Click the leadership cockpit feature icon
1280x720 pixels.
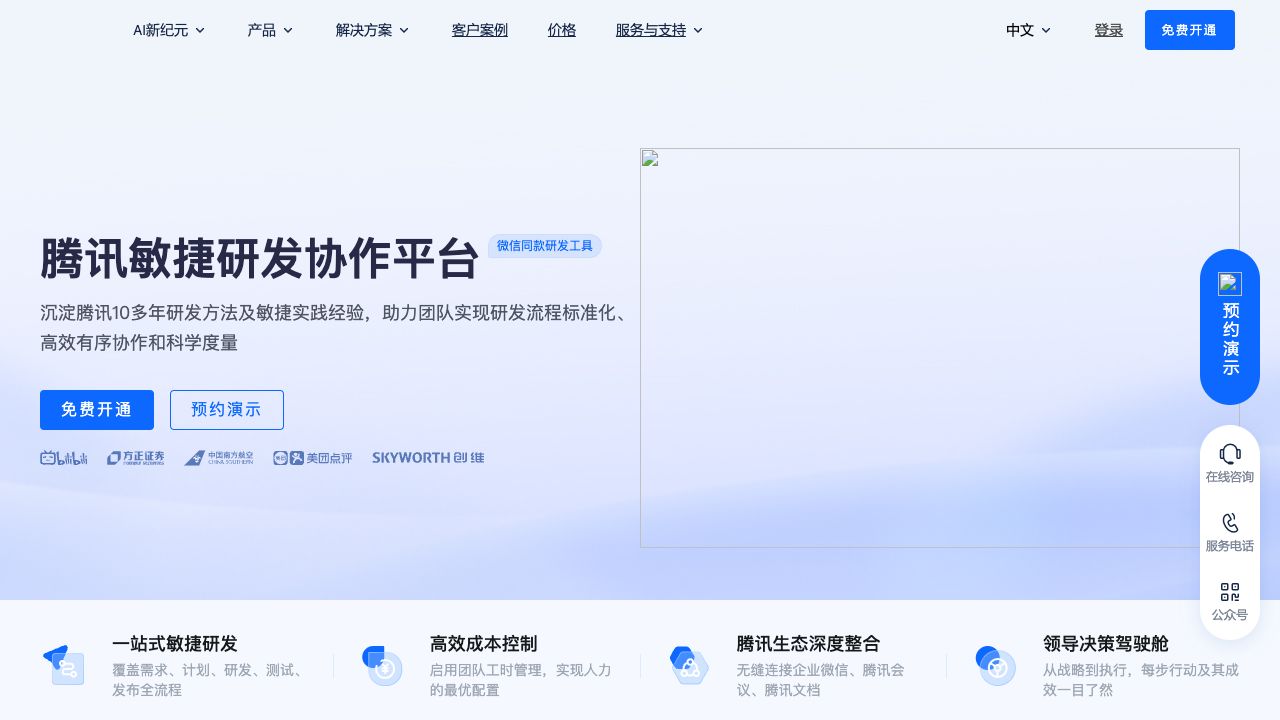pyautogui.click(x=995, y=666)
